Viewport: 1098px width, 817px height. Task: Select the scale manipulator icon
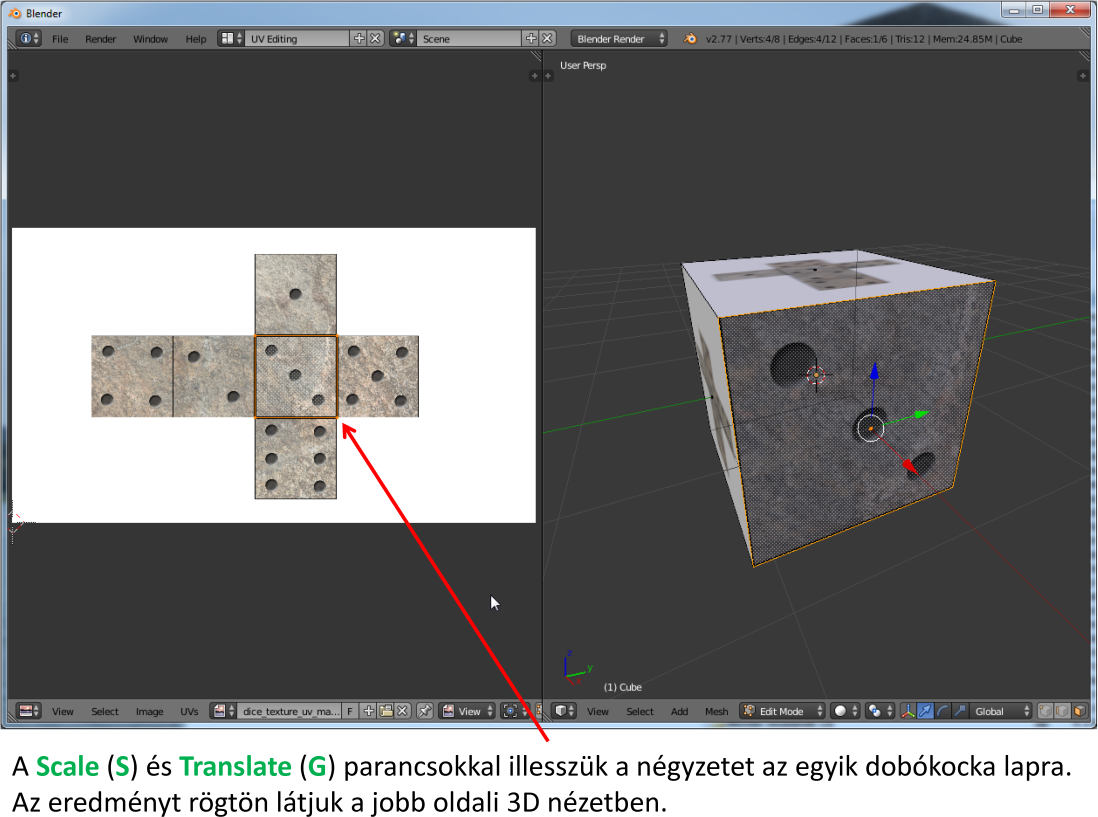coord(958,711)
